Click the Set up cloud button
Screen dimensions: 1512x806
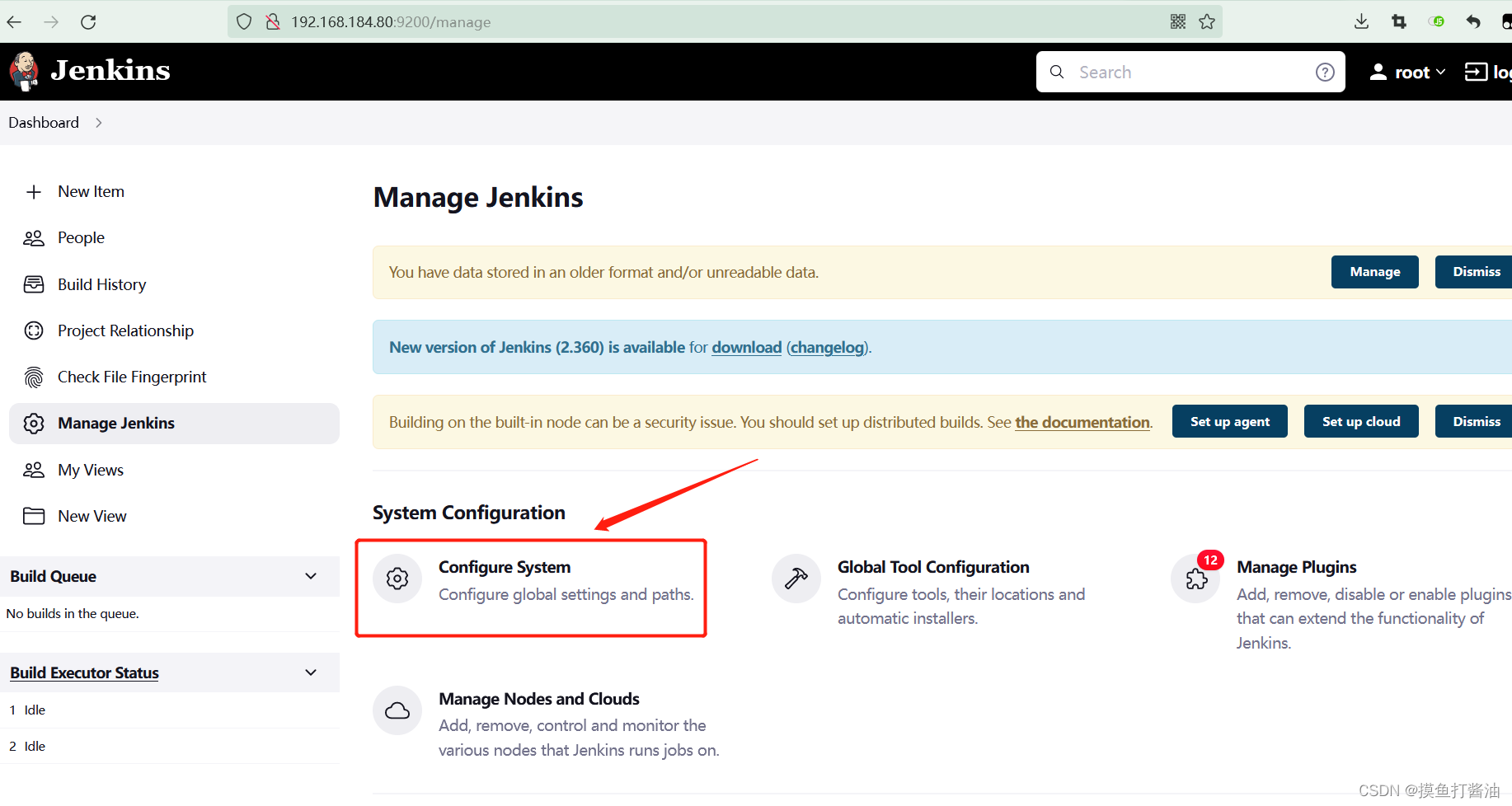pos(1361,421)
